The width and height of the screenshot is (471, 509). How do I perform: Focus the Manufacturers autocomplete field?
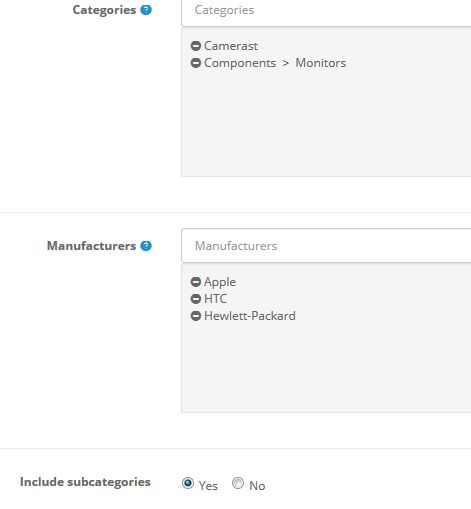coord(326,246)
